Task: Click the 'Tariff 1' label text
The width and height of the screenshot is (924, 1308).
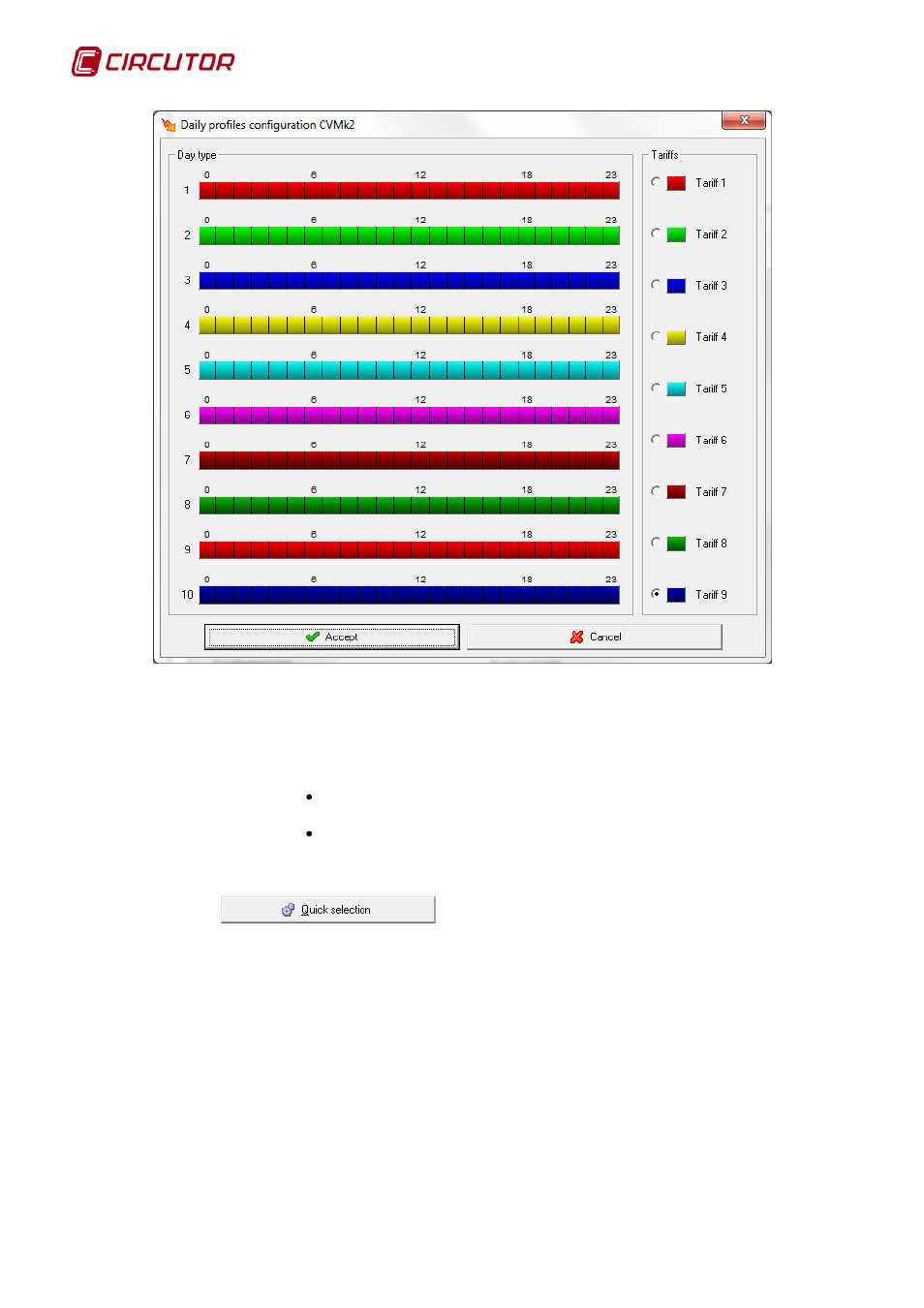Action: click(710, 183)
